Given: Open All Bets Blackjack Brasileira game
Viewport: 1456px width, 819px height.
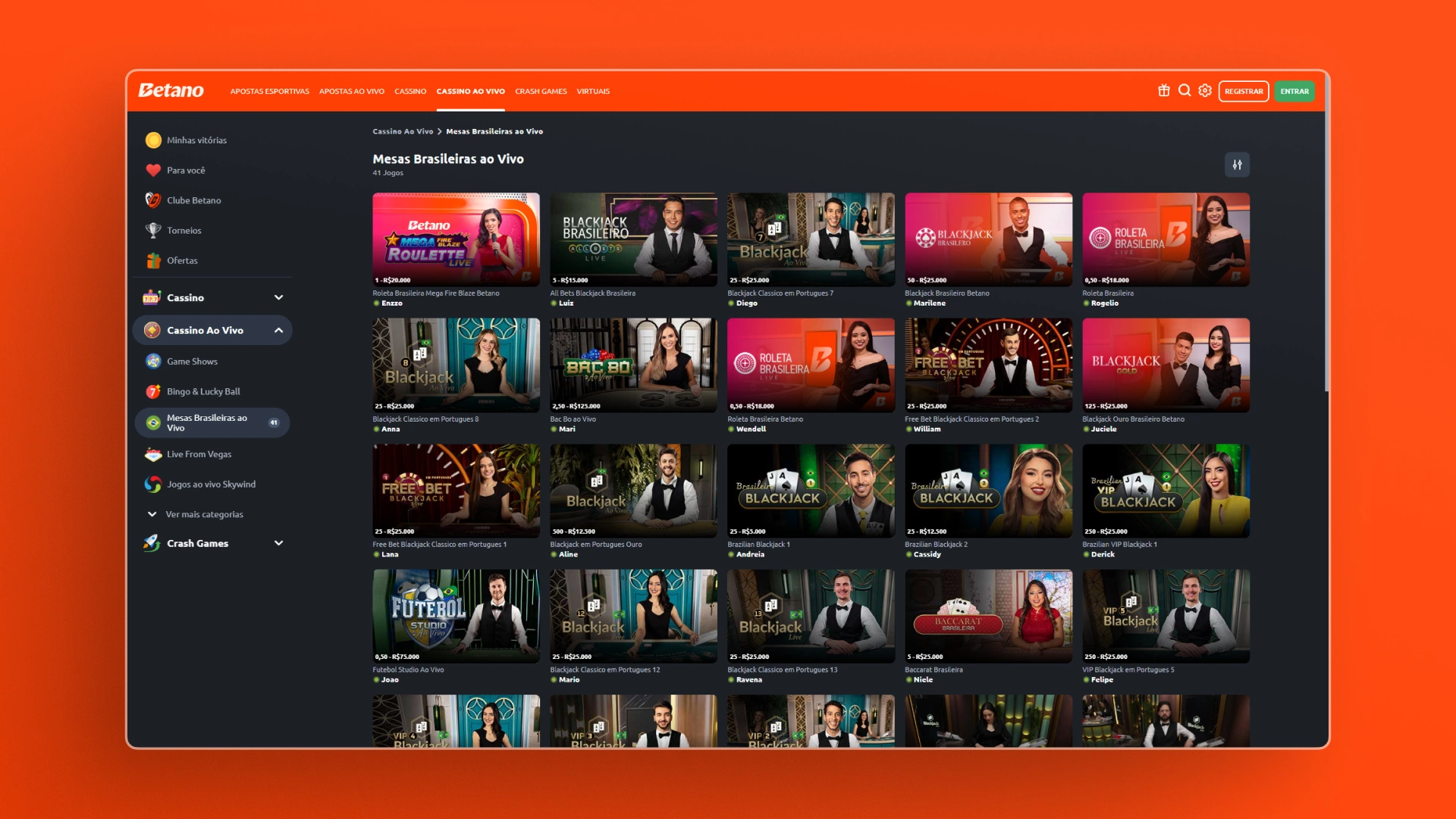Looking at the screenshot, I should tap(633, 240).
